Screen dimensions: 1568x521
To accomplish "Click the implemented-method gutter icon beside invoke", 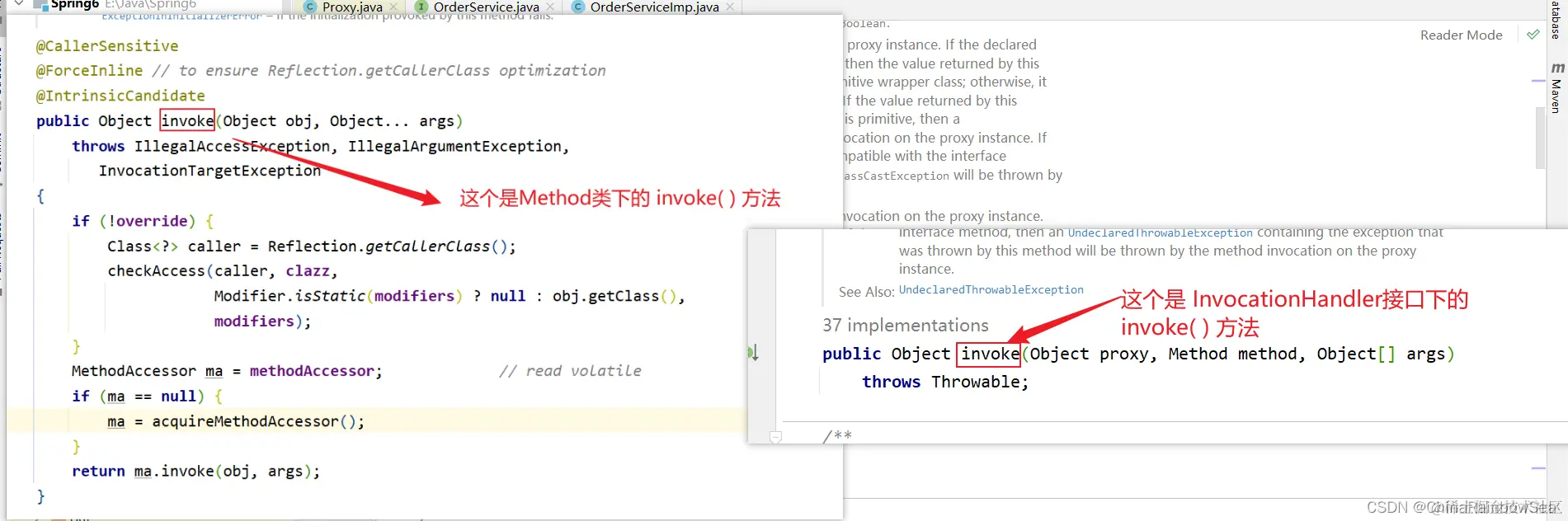I will (753, 353).
